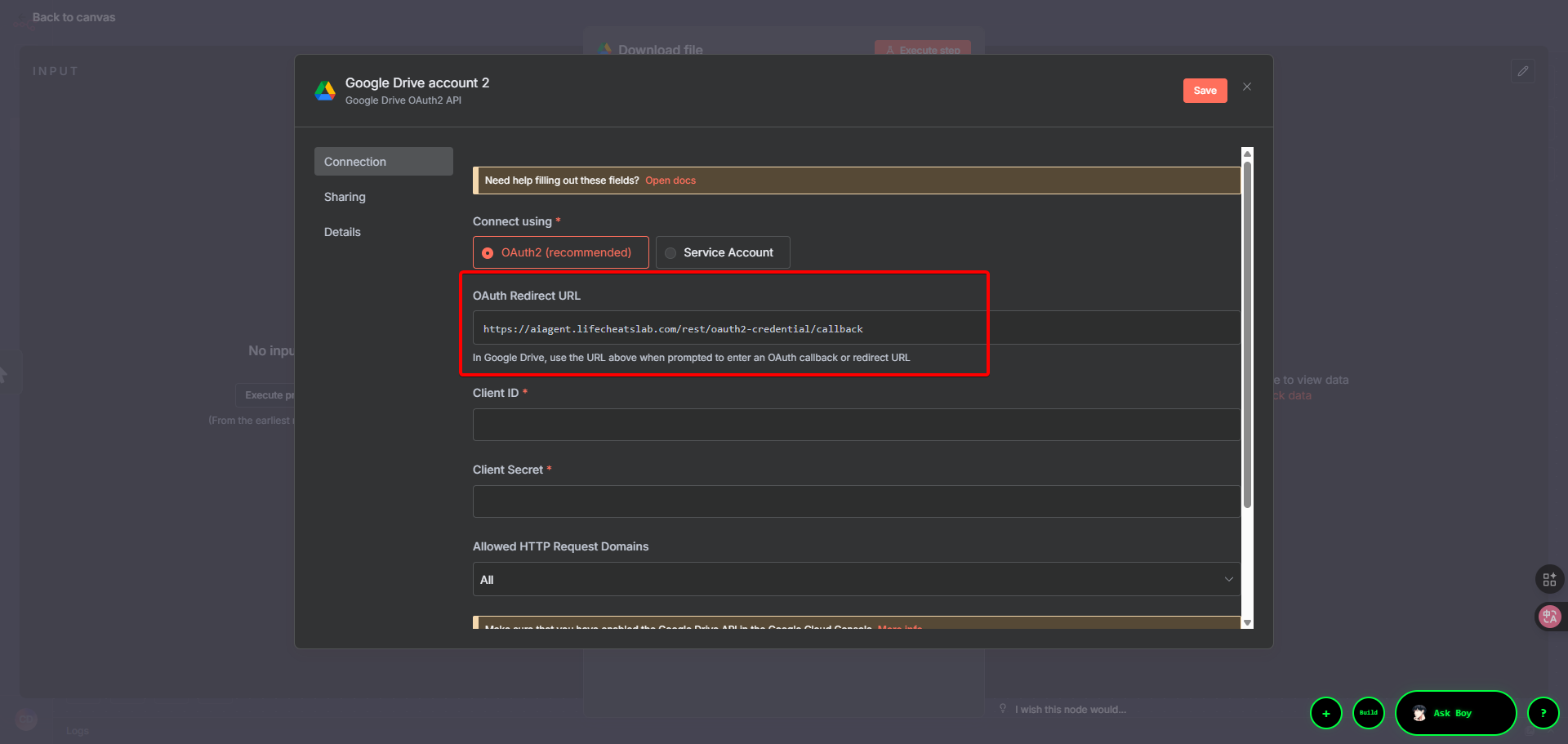This screenshot has height=744, width=1568.
Task: Click the green question mark help button
Action: point(1543,713)
